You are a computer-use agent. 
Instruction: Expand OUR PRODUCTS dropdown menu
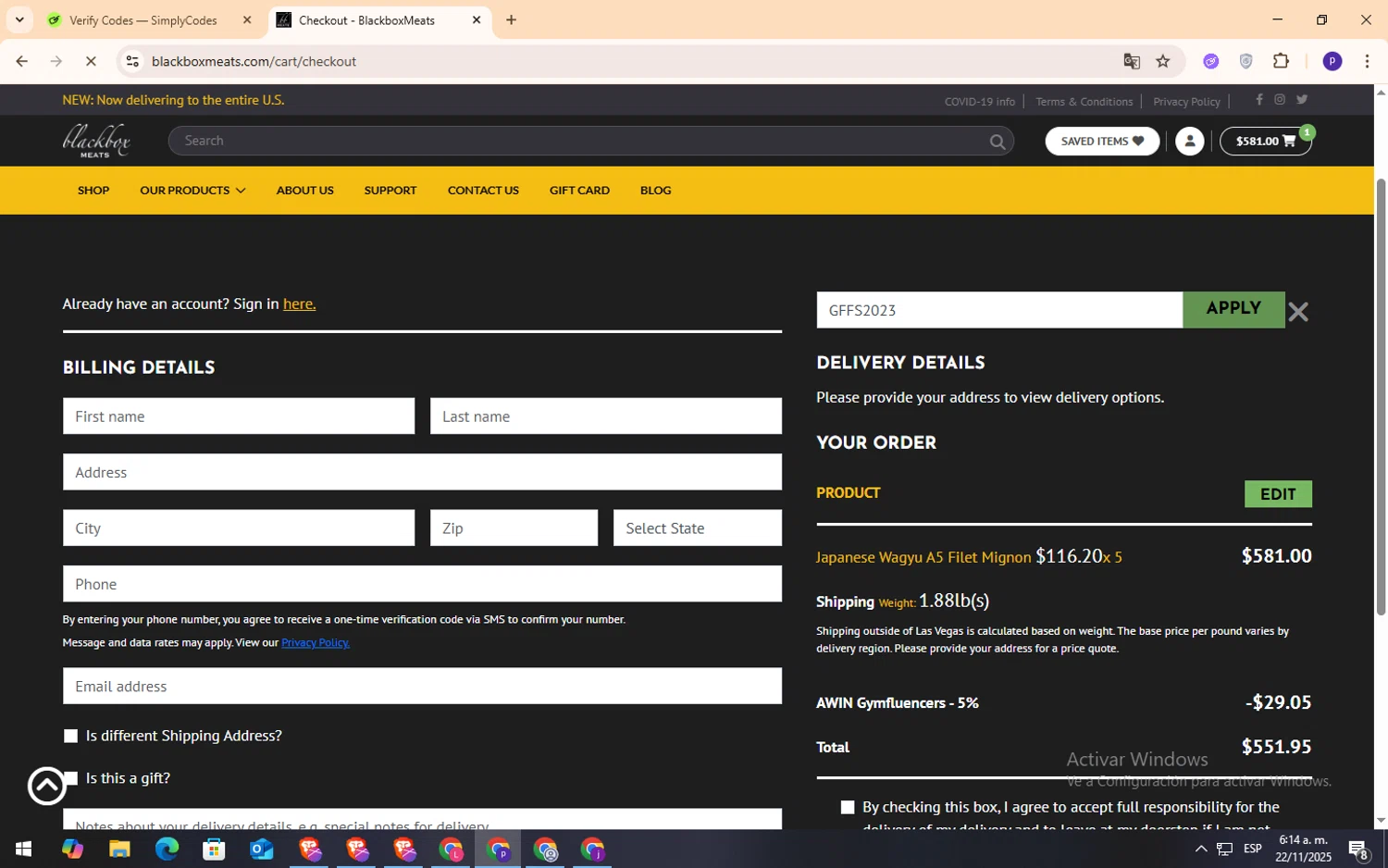click(192, 191)
